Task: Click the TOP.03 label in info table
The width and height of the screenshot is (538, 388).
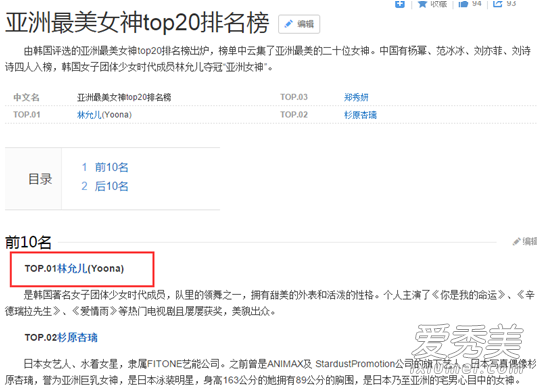Action: [x=294, y=97]
